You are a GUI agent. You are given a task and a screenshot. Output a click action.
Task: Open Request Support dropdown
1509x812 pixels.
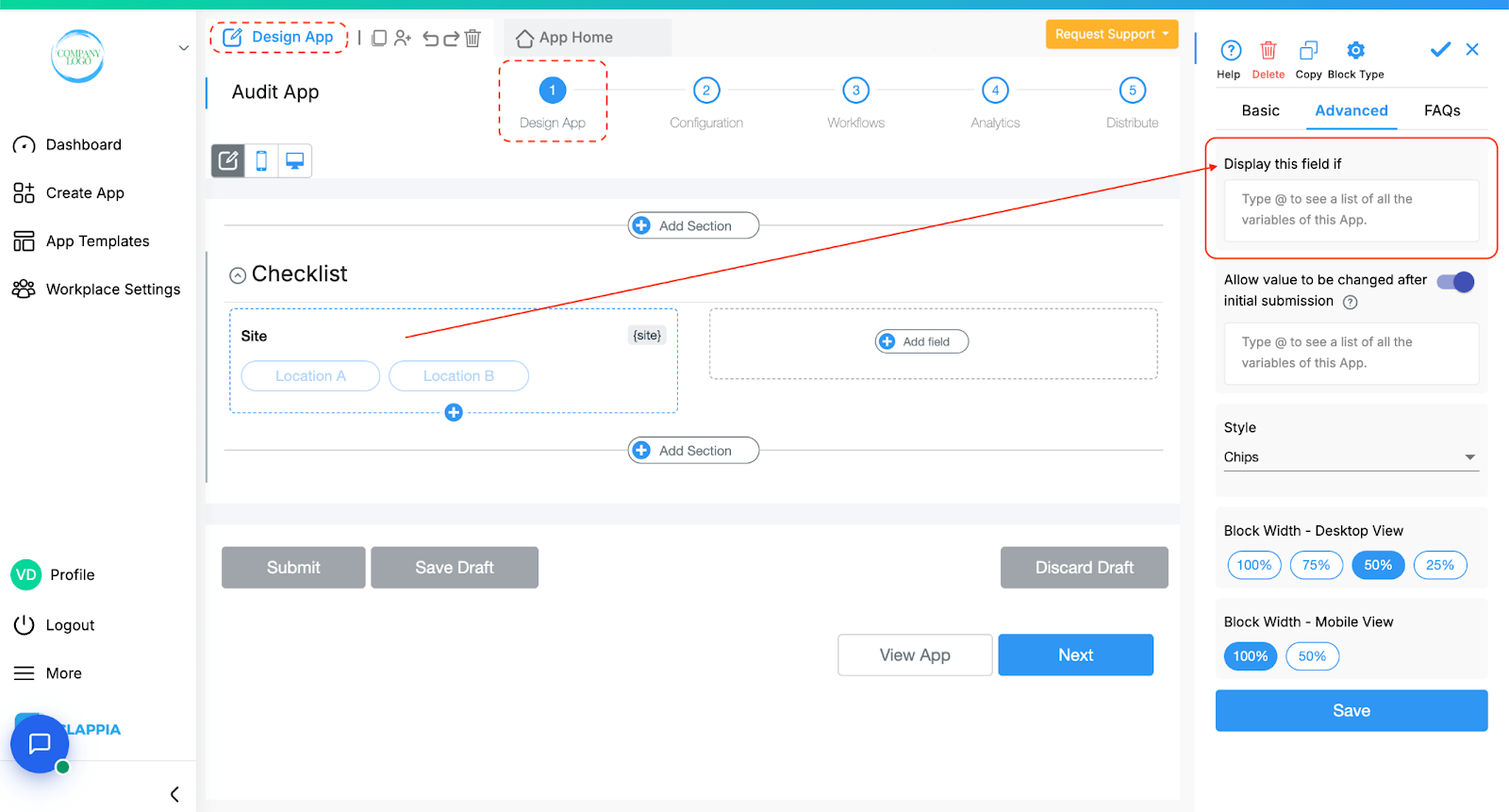1112,34
